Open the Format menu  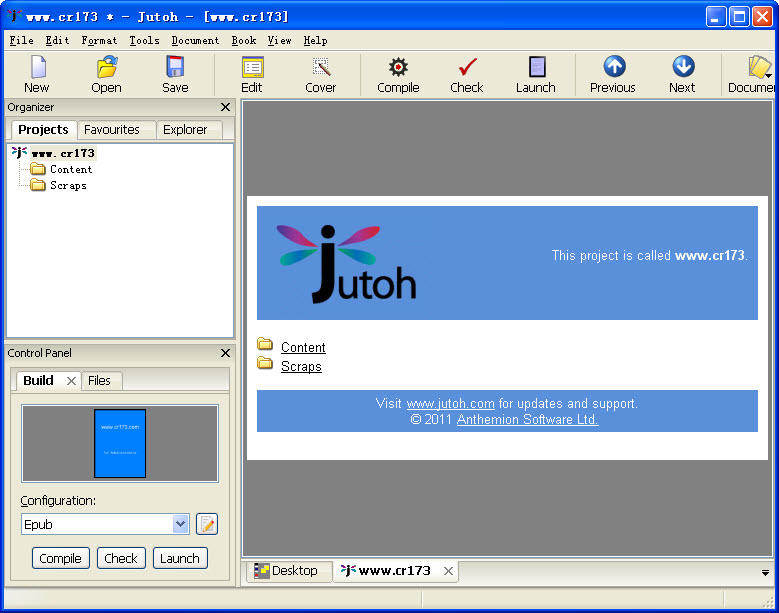(x=99, y=40)
